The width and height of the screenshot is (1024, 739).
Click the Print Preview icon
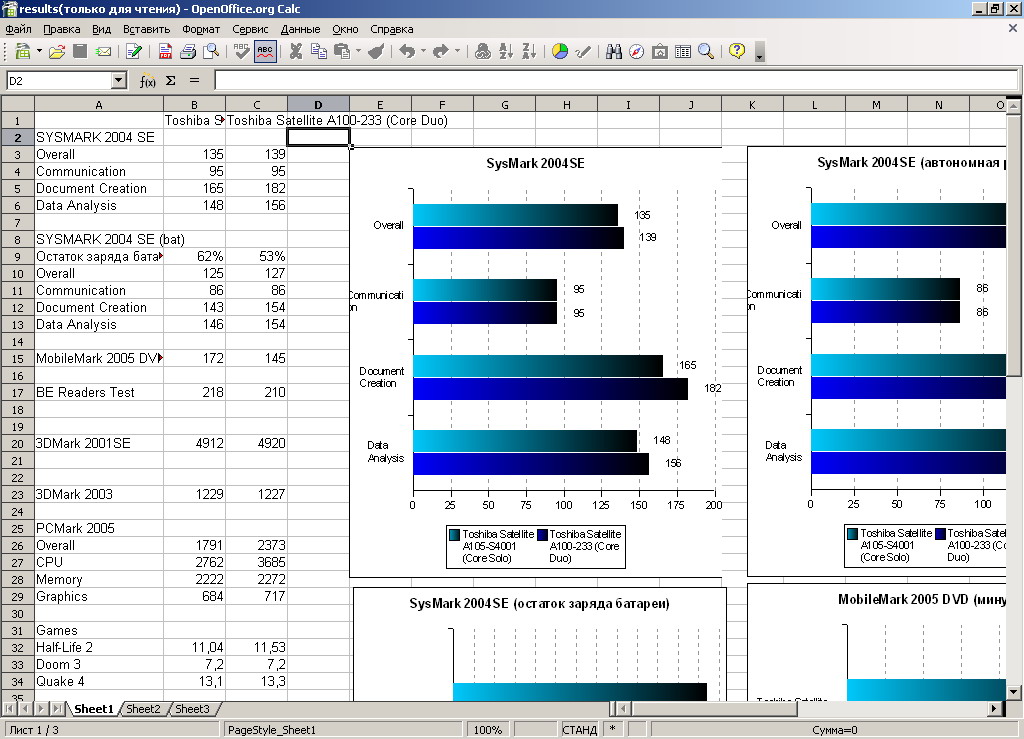(x=211, y=51)
